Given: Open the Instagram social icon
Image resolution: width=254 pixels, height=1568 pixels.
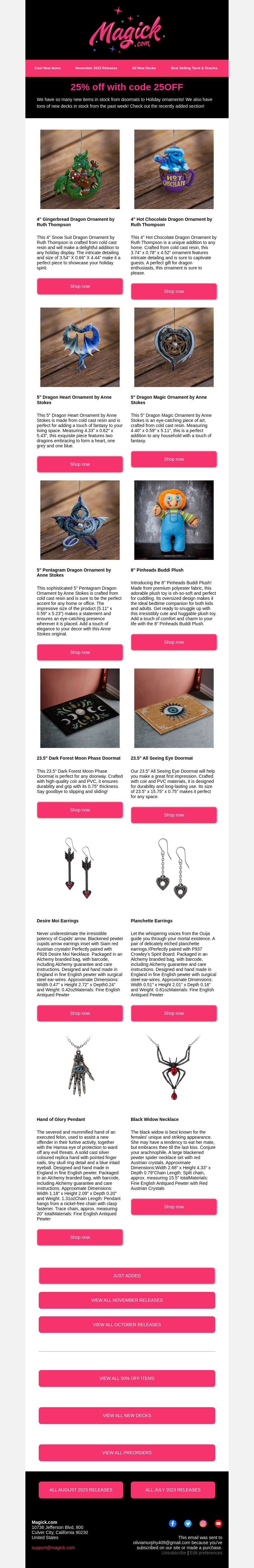Looking at the screenshot, I should 203,1523.
